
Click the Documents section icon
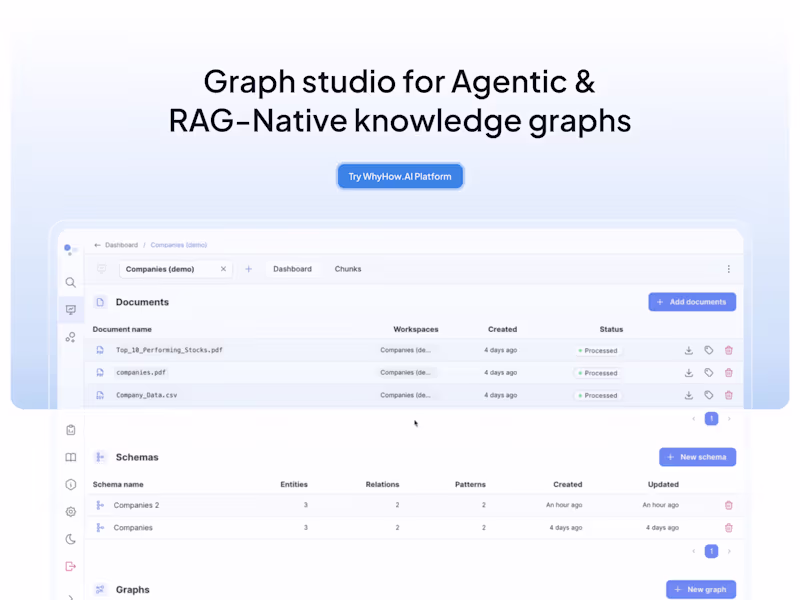[100, 302]
